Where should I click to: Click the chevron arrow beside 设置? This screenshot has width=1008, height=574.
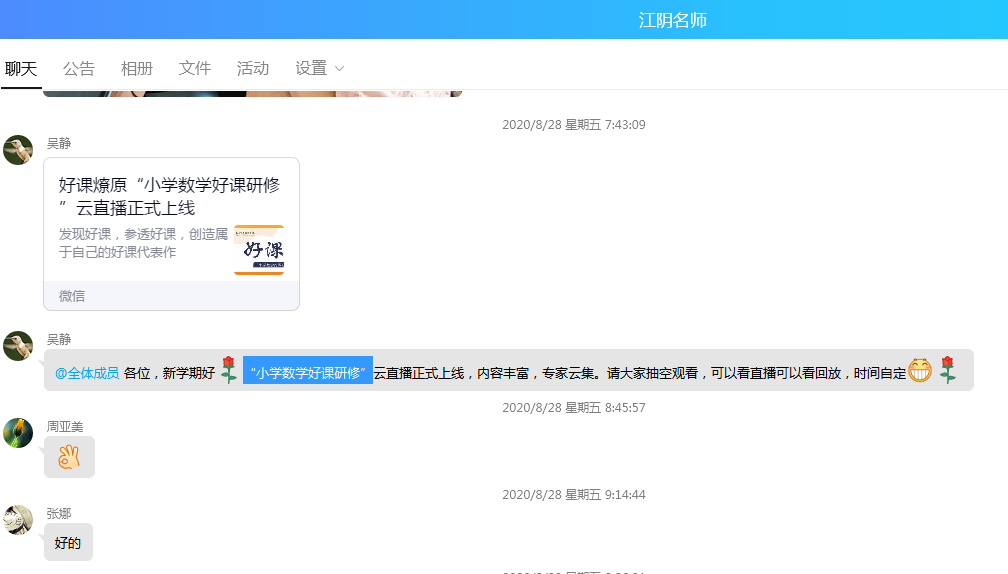(339, 69)
